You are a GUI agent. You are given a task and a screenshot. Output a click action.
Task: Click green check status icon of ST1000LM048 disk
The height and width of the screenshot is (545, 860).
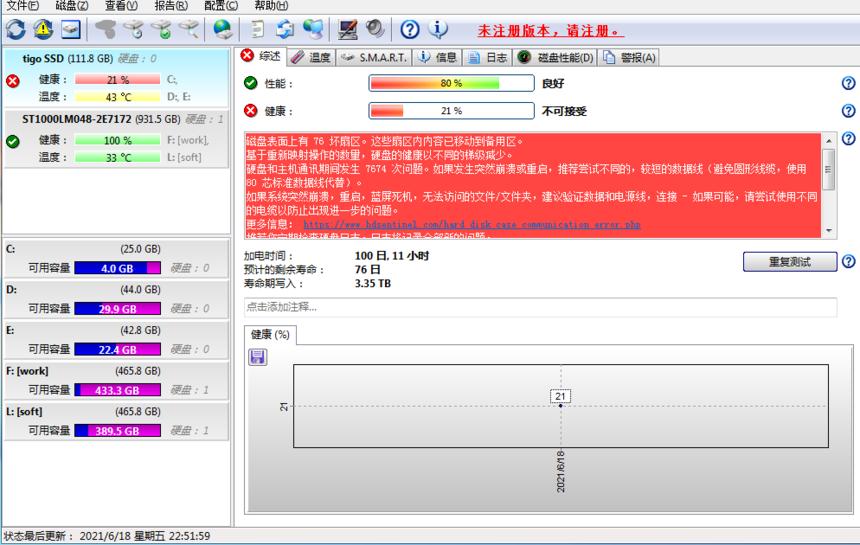point(13,141)
